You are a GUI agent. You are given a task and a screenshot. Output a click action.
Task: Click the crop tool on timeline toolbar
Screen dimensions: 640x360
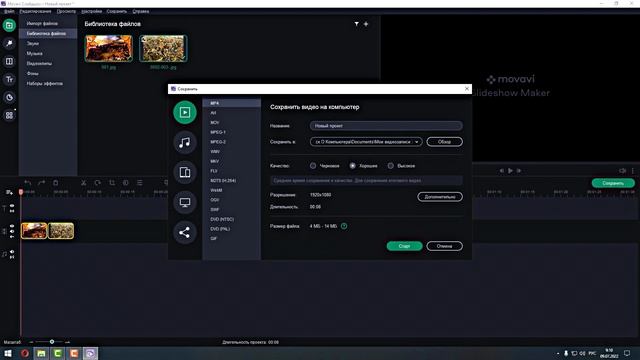(112, 183)
